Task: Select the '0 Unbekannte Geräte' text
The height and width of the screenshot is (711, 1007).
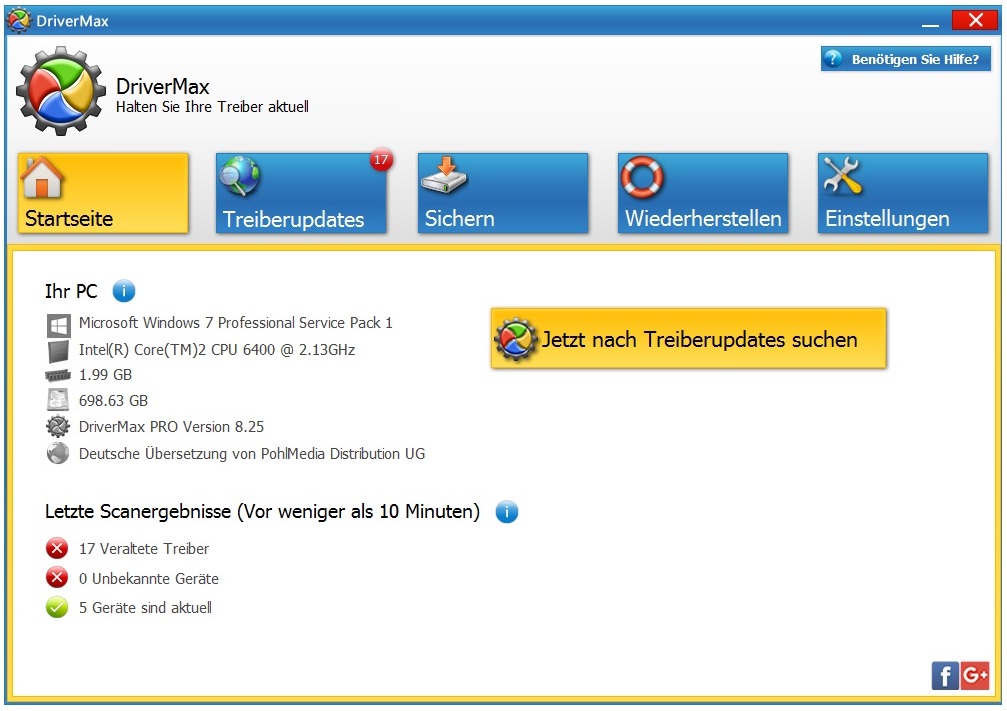Action: pos(149,579)
